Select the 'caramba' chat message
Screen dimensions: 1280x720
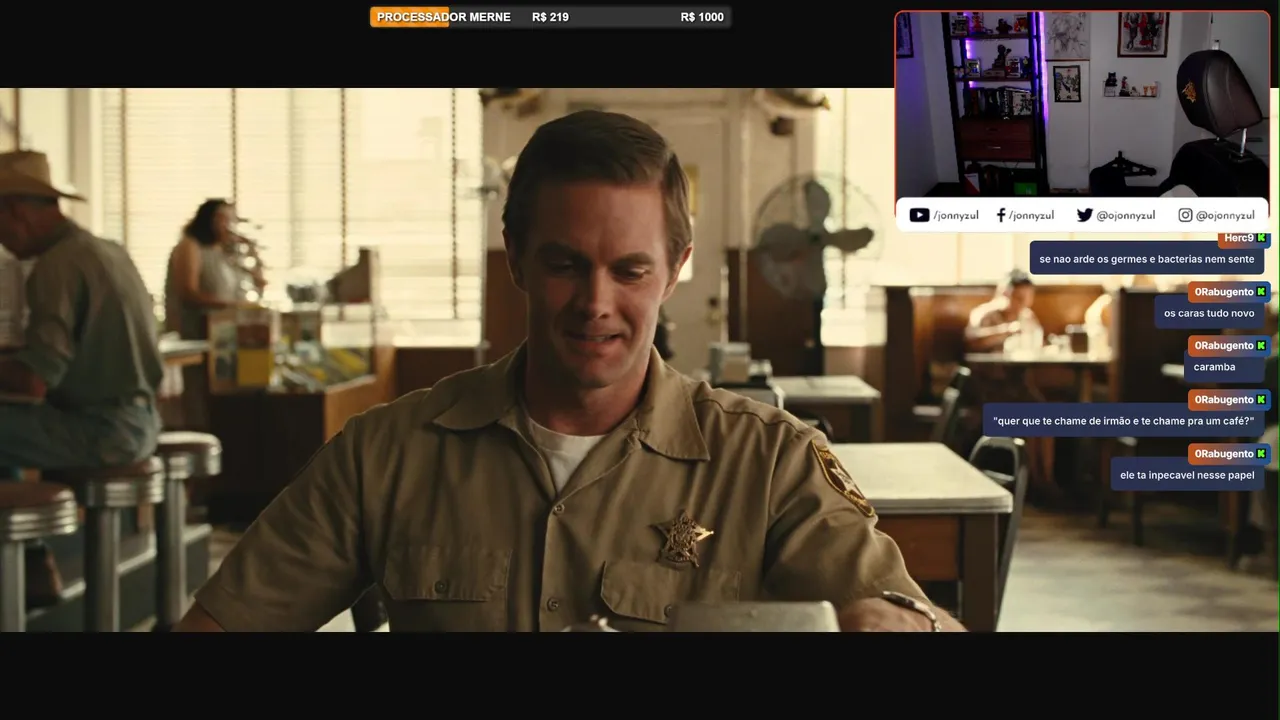(1224, 367)
